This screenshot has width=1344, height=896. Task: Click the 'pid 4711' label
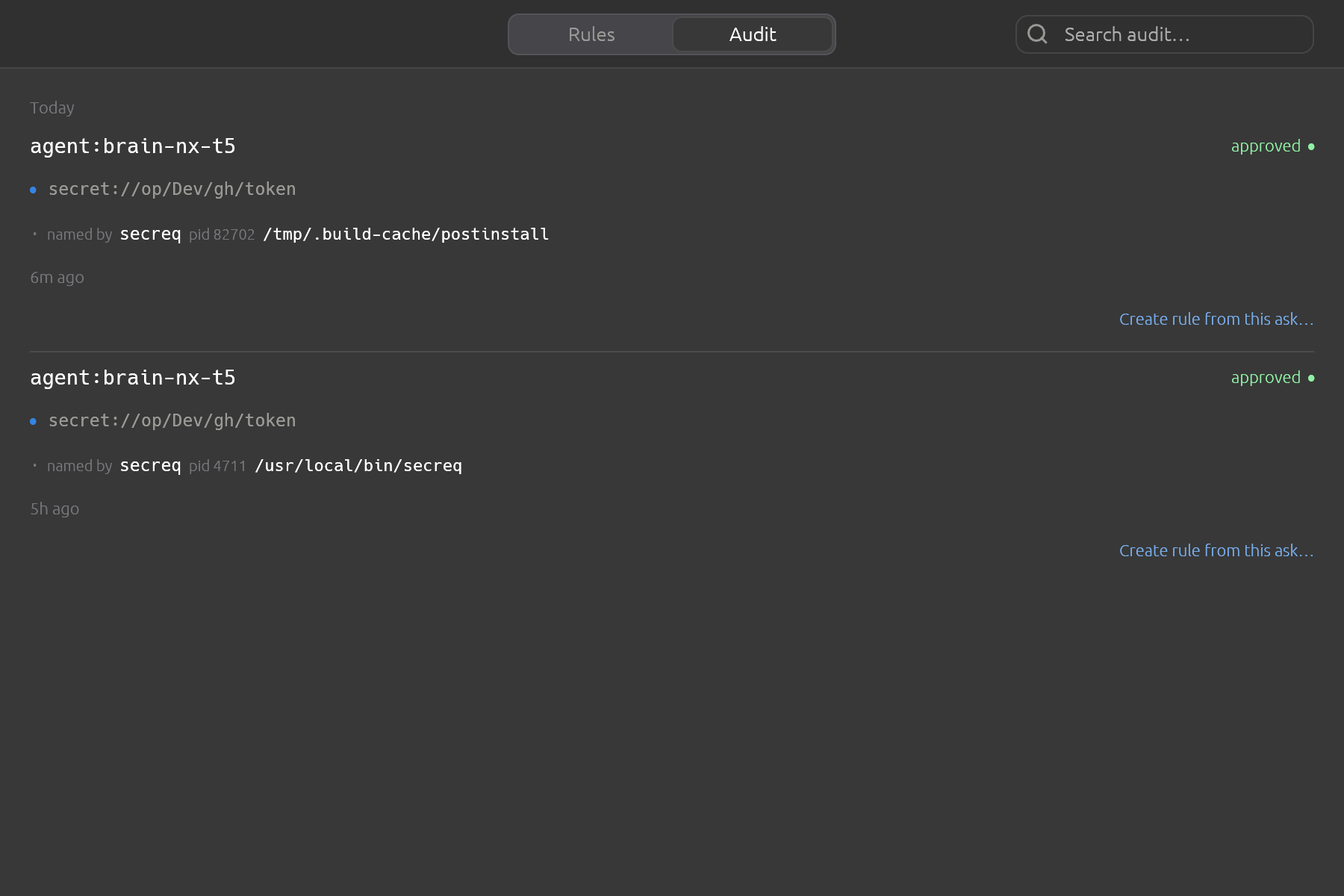(217, 466)
